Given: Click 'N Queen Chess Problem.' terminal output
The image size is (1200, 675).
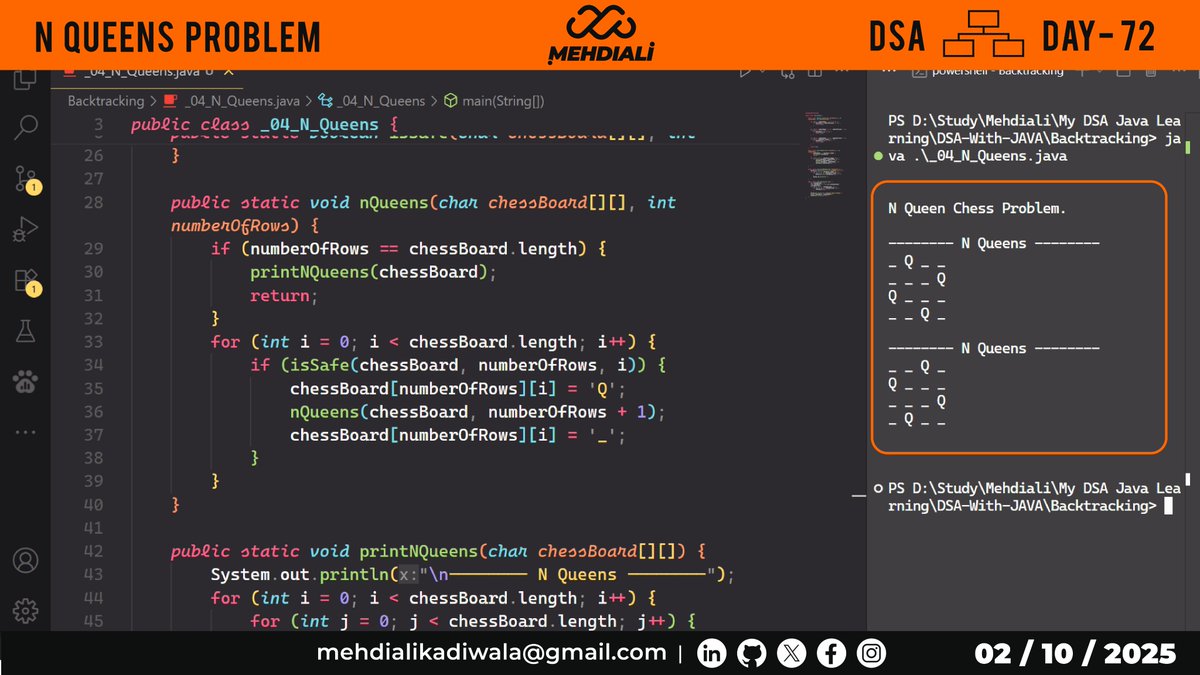Looking at the screenshot, I should coord(977,209).
